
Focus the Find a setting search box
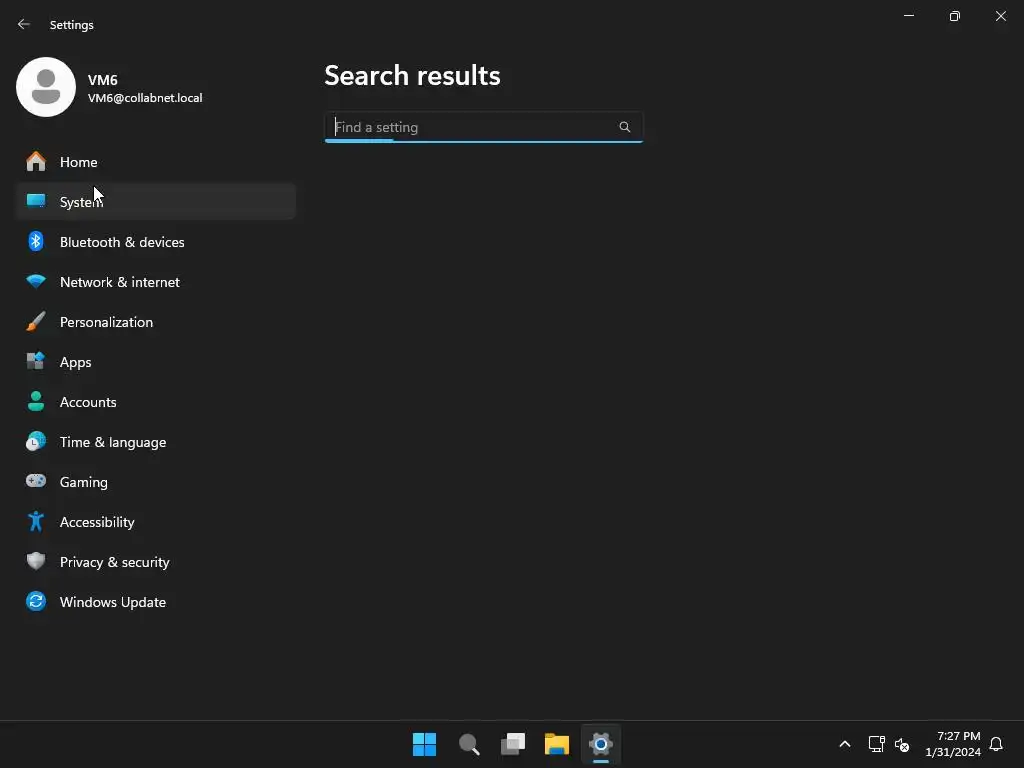pos(484,127)
